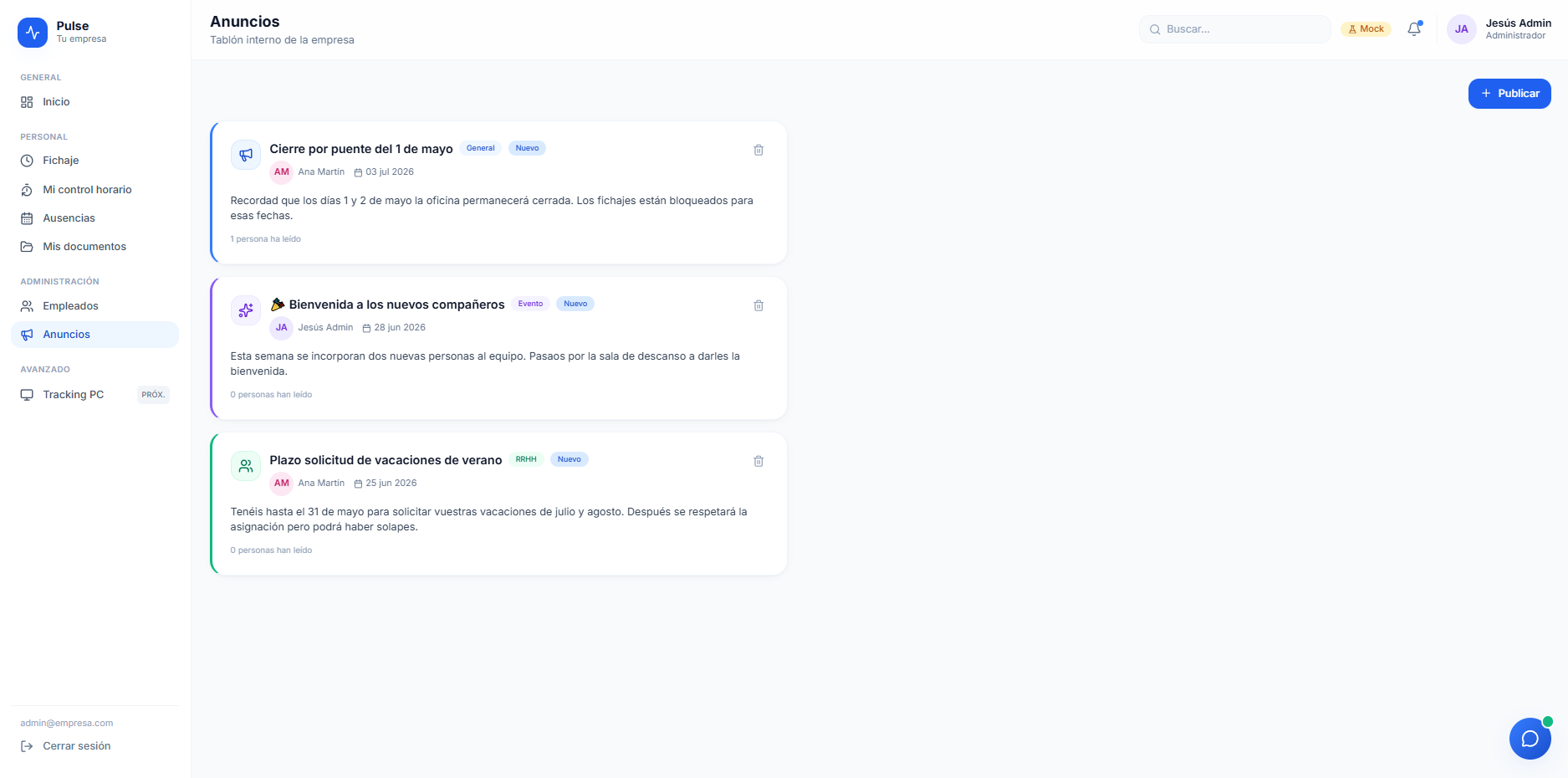The width and height of the screenshot is (1568, 778).
Task: Click the Cerrar sesión logout icon
Action: 27,746
